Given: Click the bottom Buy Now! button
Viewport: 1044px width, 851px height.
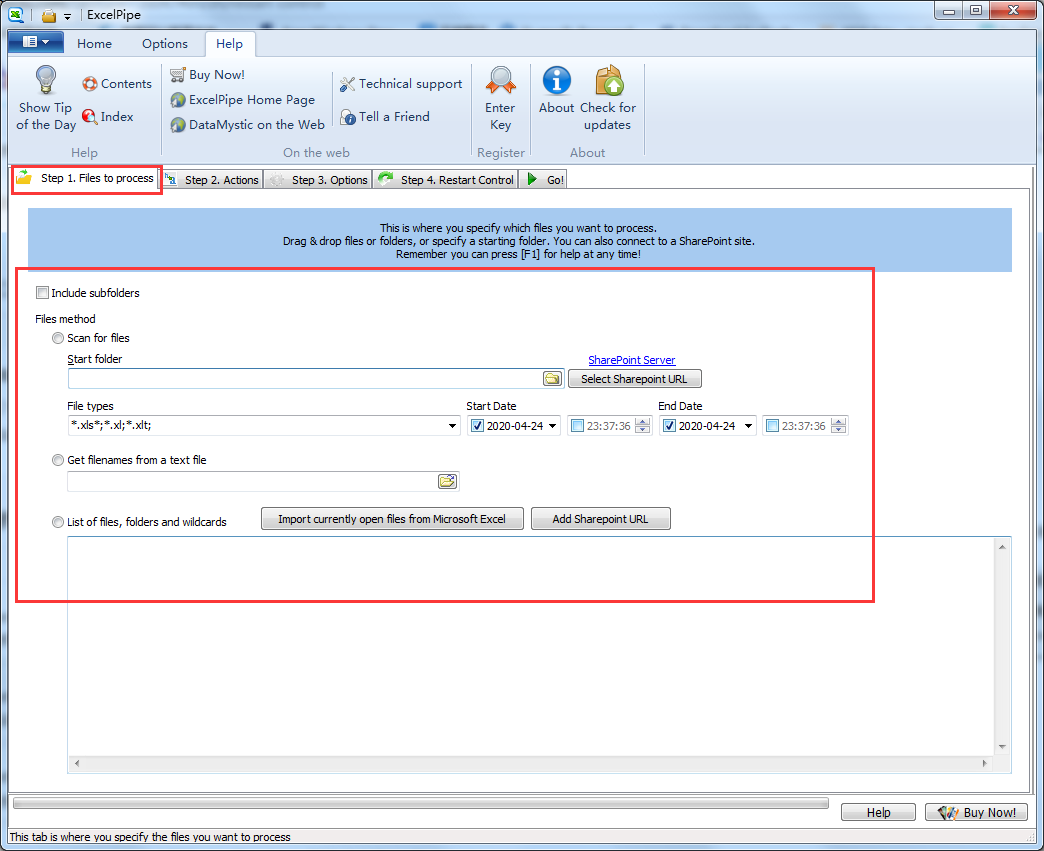Looking at the screenshot, I should (x=976, y=812).
